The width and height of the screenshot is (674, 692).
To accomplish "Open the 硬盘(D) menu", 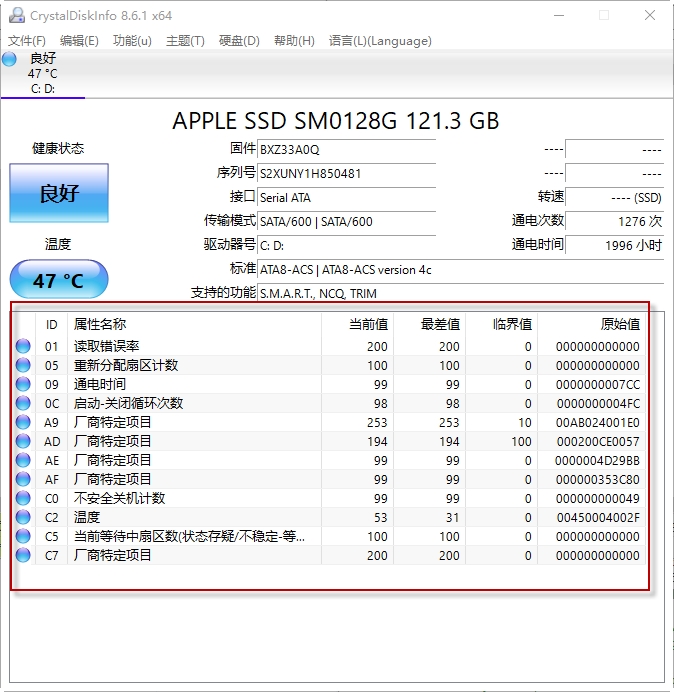I will coord(239,41).
